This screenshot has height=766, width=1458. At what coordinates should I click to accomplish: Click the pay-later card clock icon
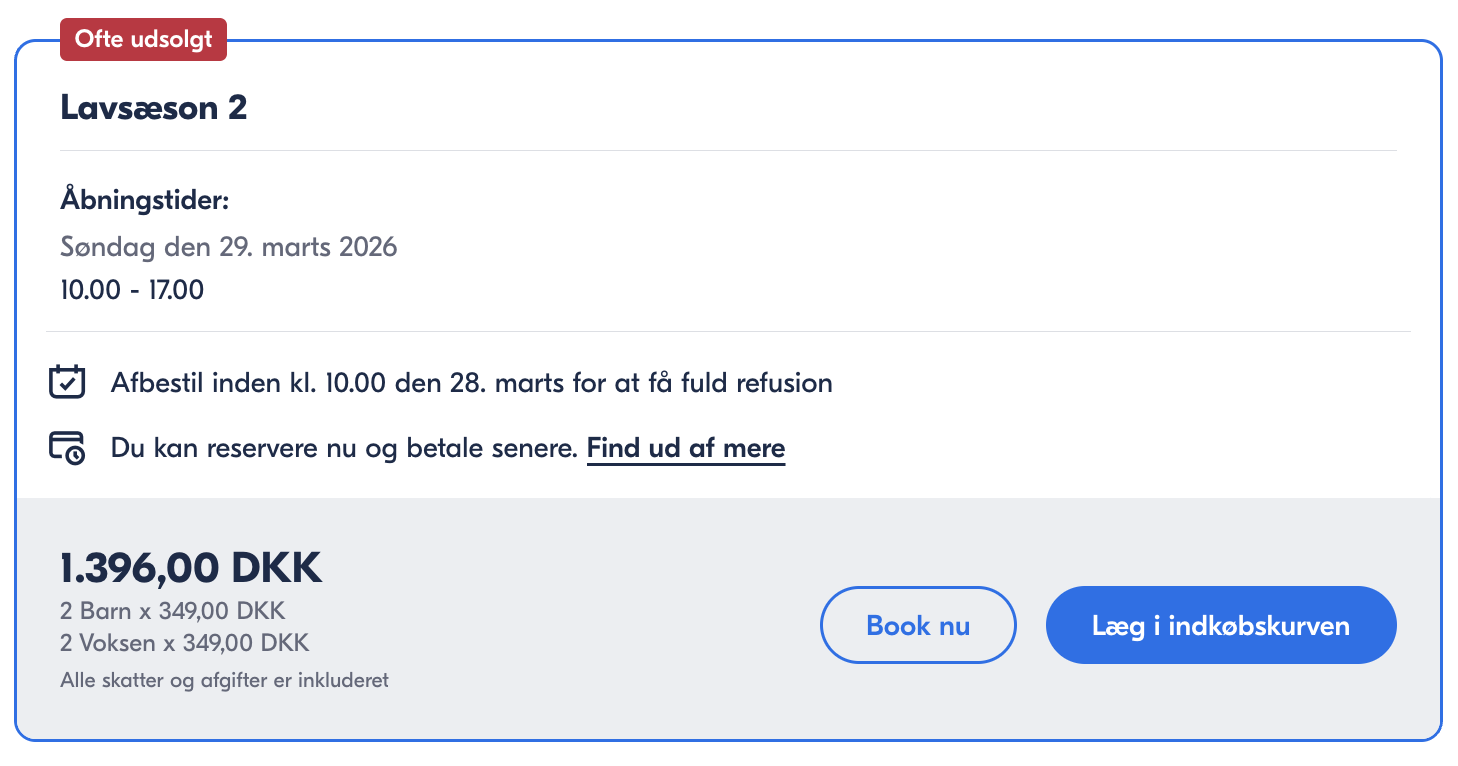tap(67, 447)
